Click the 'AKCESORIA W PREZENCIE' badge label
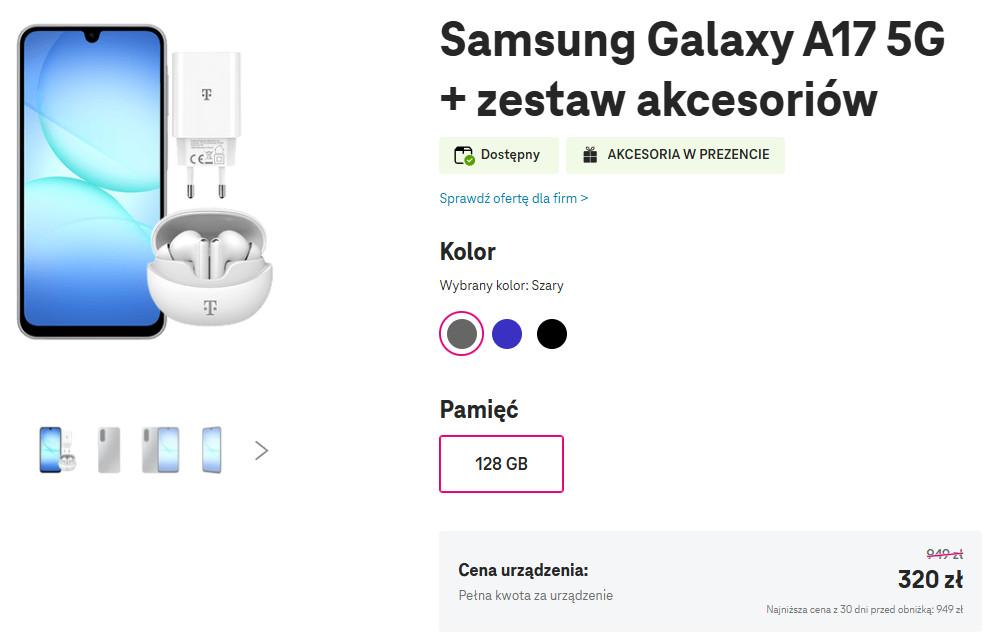This screenshot has height=636, width=1000. click(x=688, y=155)
